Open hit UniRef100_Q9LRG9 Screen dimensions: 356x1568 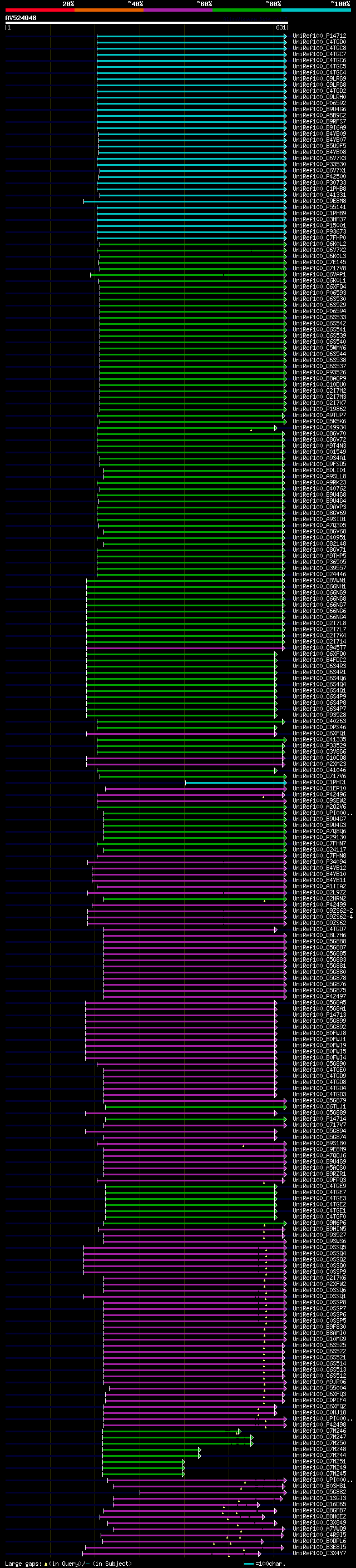tap(319, 78)
